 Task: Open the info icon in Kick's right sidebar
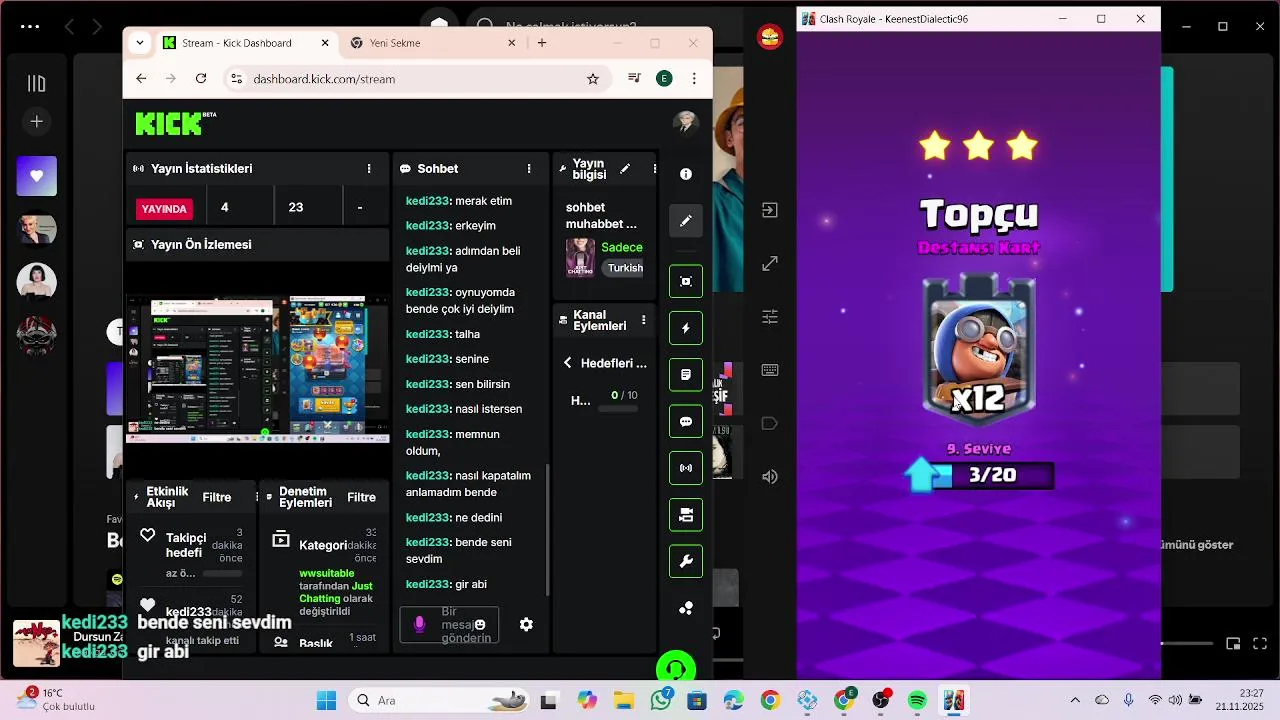click(686, 174)
